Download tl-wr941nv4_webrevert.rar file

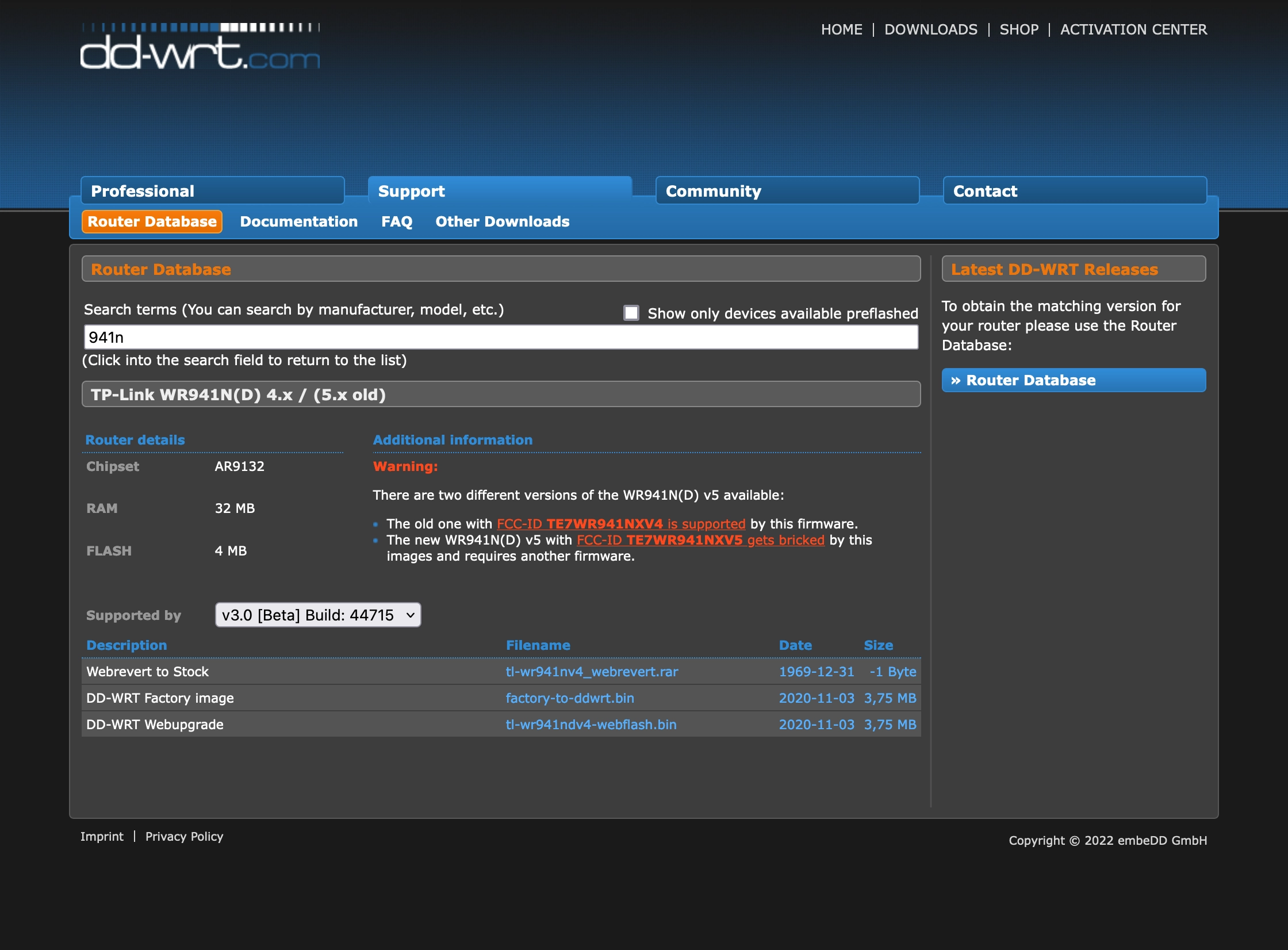click(x=592, y=672)
